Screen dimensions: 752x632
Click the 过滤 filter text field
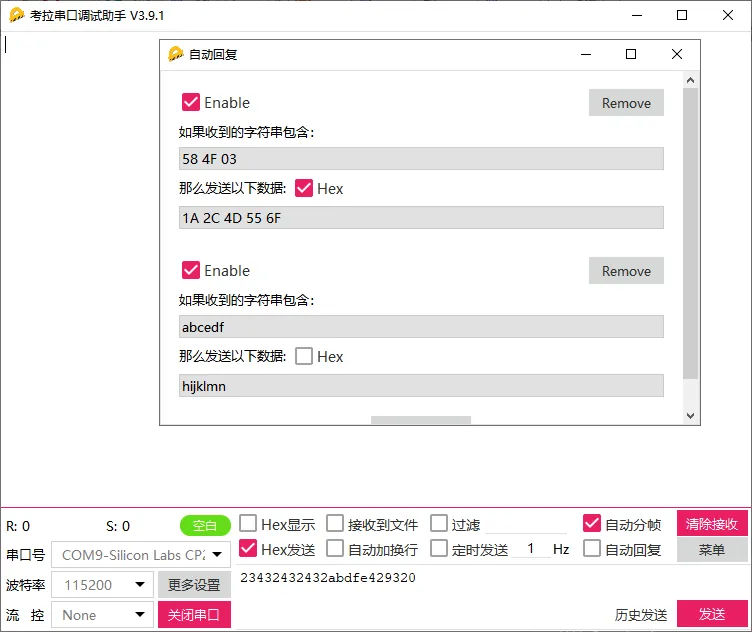526,524
